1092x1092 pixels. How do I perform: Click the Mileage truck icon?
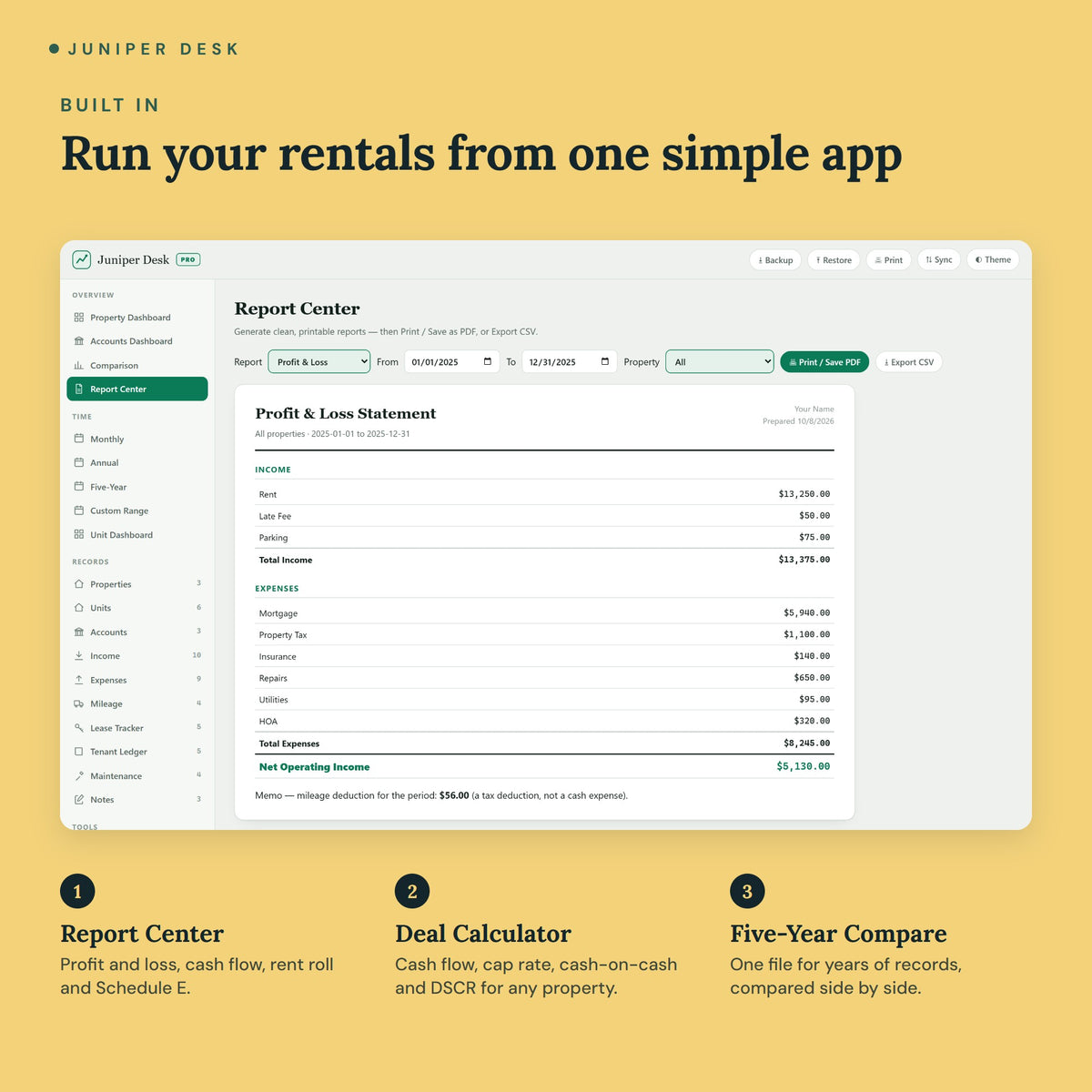pyautogui.click(x=79, y=703)
